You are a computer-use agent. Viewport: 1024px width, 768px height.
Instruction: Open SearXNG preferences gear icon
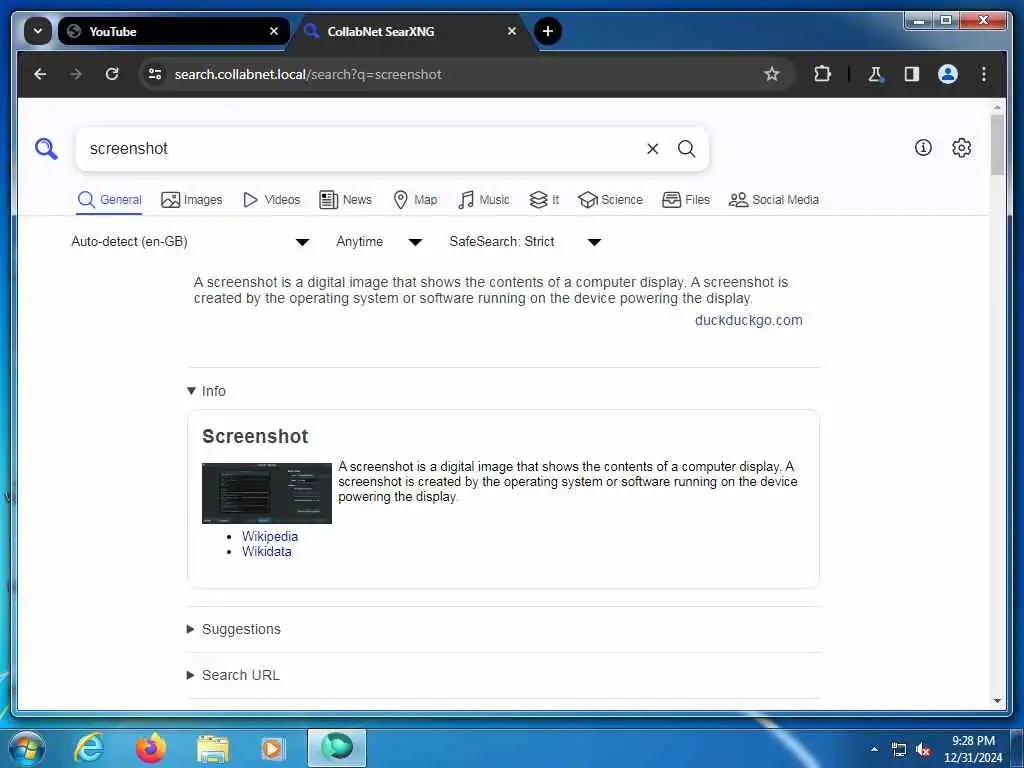[x=961, y=148]
